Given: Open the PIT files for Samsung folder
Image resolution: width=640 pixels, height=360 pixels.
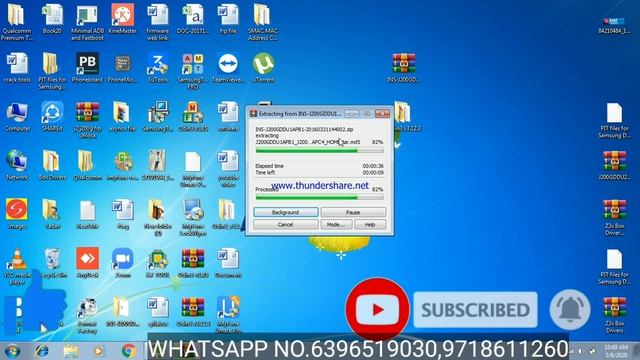Looking at the screenshot, I should click(52, 71).
